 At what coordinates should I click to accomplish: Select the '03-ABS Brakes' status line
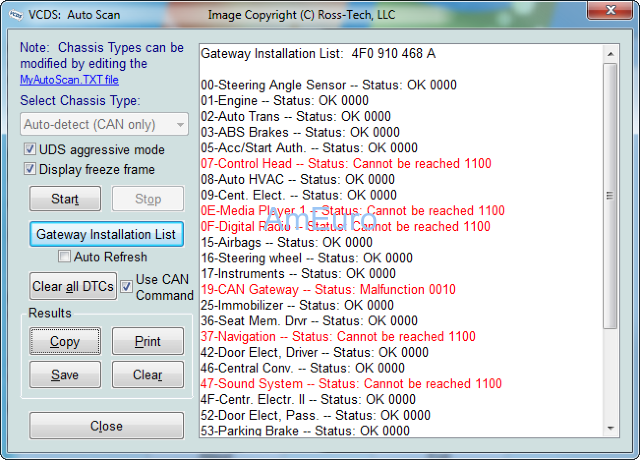pyautogui.click(x=300, y=132)
